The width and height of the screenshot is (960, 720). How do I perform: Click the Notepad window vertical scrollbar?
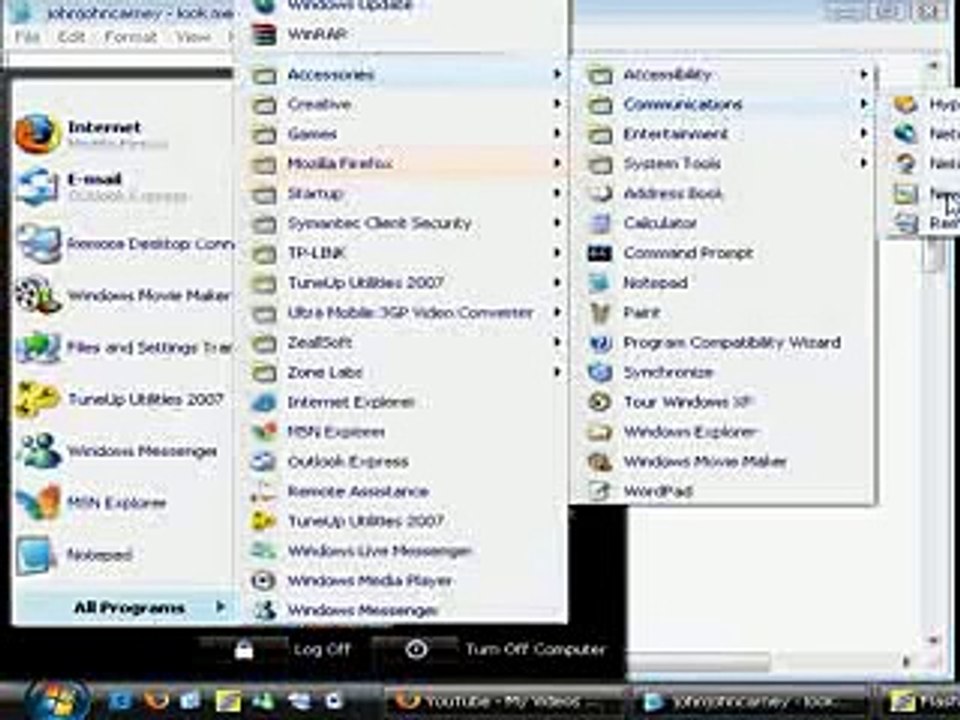point(933,353)
